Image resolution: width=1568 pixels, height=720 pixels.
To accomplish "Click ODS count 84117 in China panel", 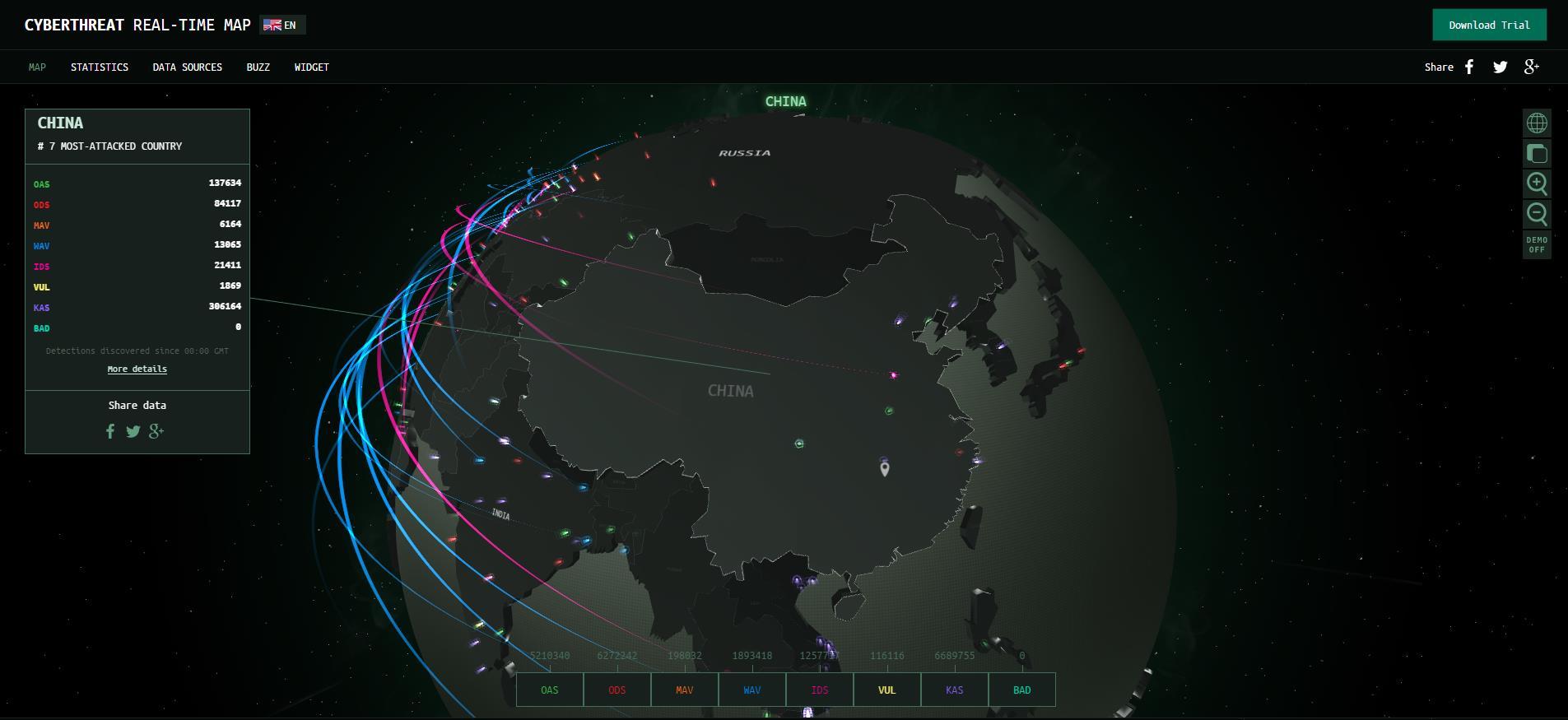I will click(x=227, y=203).
